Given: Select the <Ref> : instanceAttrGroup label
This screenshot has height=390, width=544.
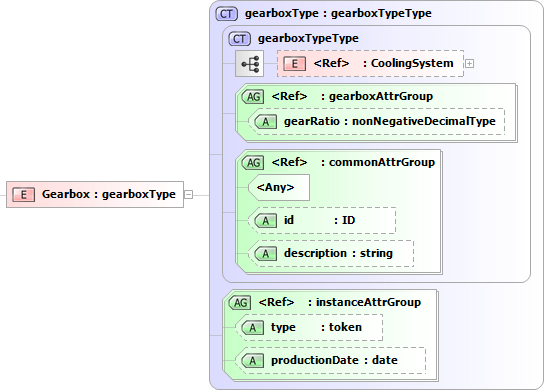Looking at the screenshot, I should pos(340,302).
